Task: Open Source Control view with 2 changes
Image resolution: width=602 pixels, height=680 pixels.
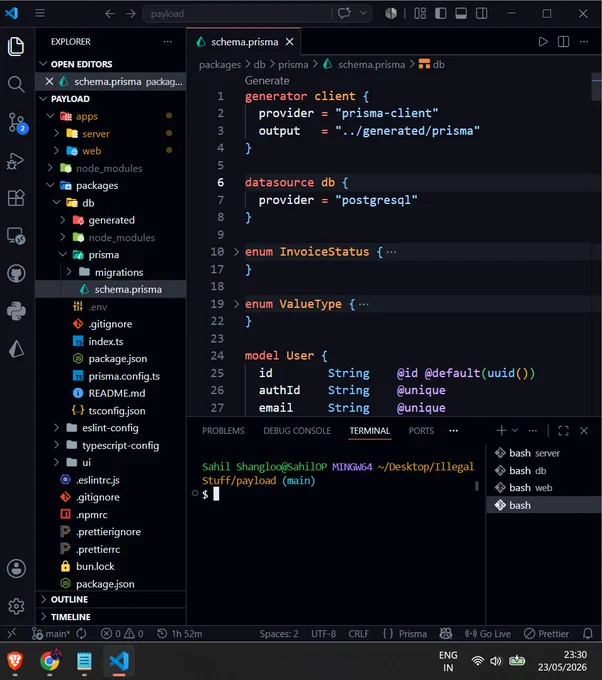Action: (x=17, y=123)
